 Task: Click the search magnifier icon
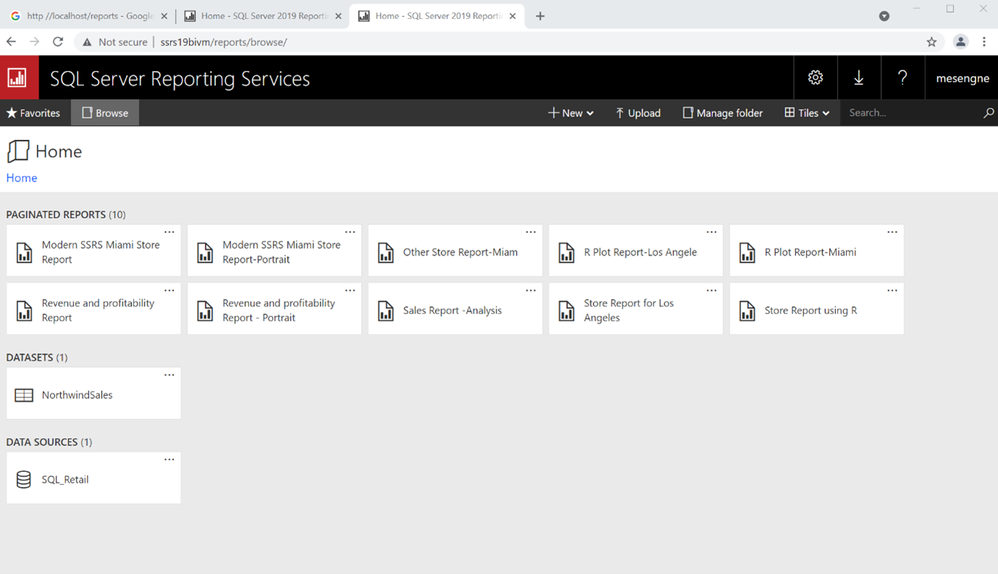tap(988, 113)
